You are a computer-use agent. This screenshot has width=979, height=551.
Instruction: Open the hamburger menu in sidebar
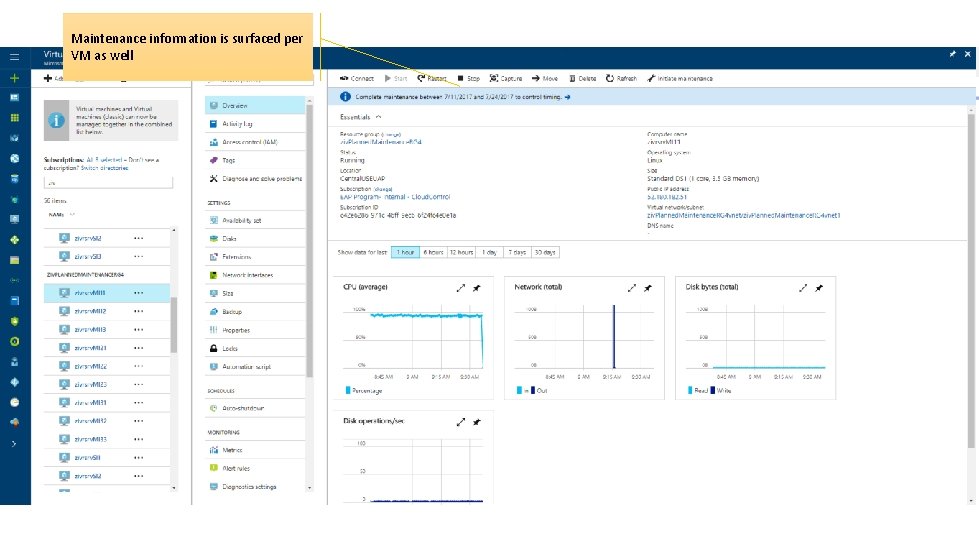tap(14, 57)
